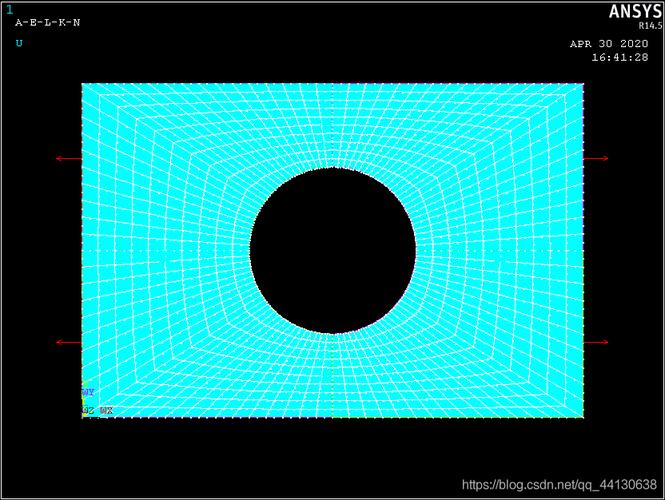Pick the lower left red force arrow
The image size is (665, 500).
pos(69,342)
